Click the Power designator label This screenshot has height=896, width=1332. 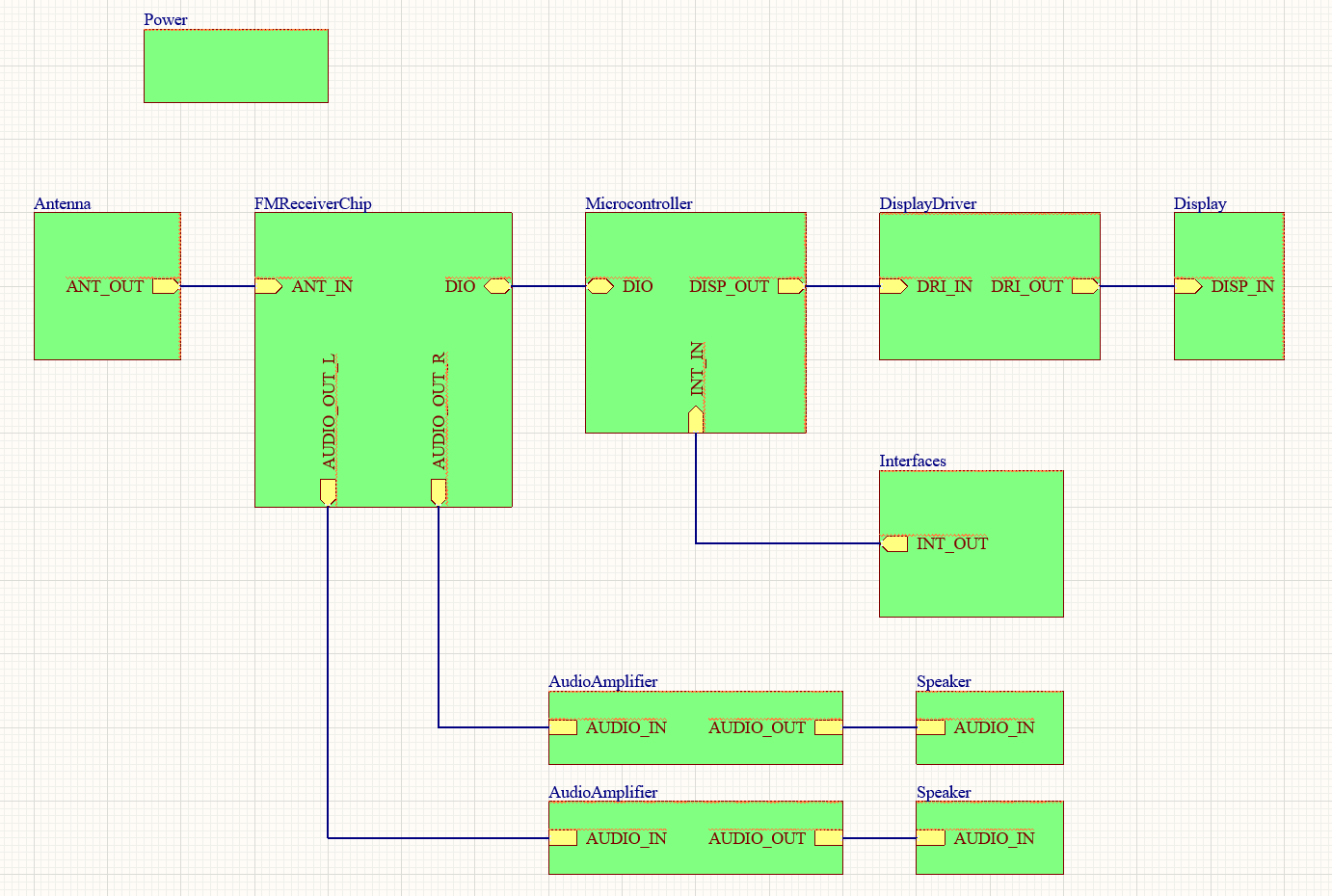pos(166,19)
